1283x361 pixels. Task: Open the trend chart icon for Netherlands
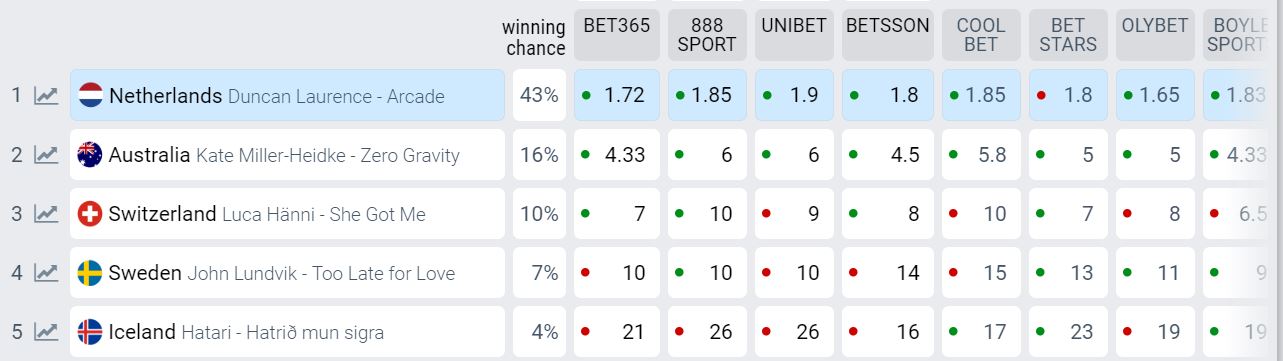pyautogui.click(x=46, y=96)
